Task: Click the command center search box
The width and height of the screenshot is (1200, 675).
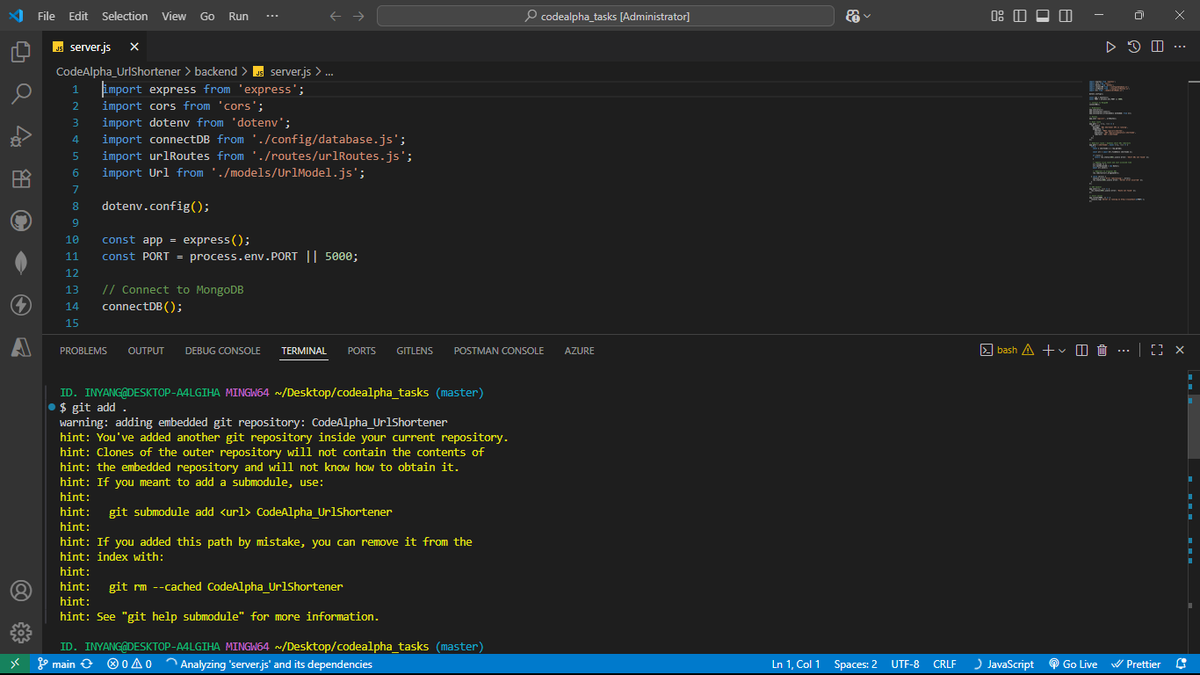Action: coord(606,16)
